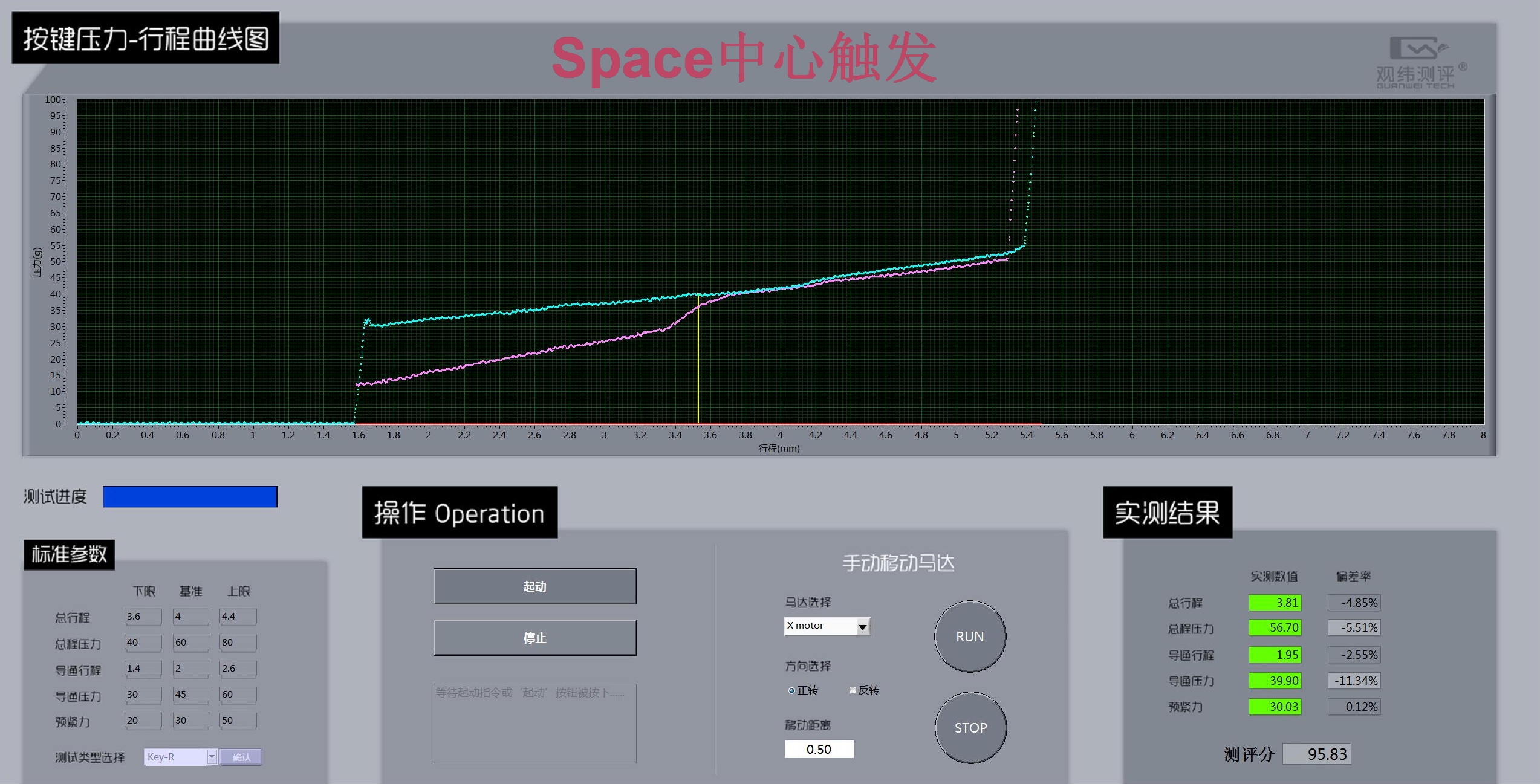Select the 反转 reverse radio button
The image size is (1540, 784).
[853, 690]
